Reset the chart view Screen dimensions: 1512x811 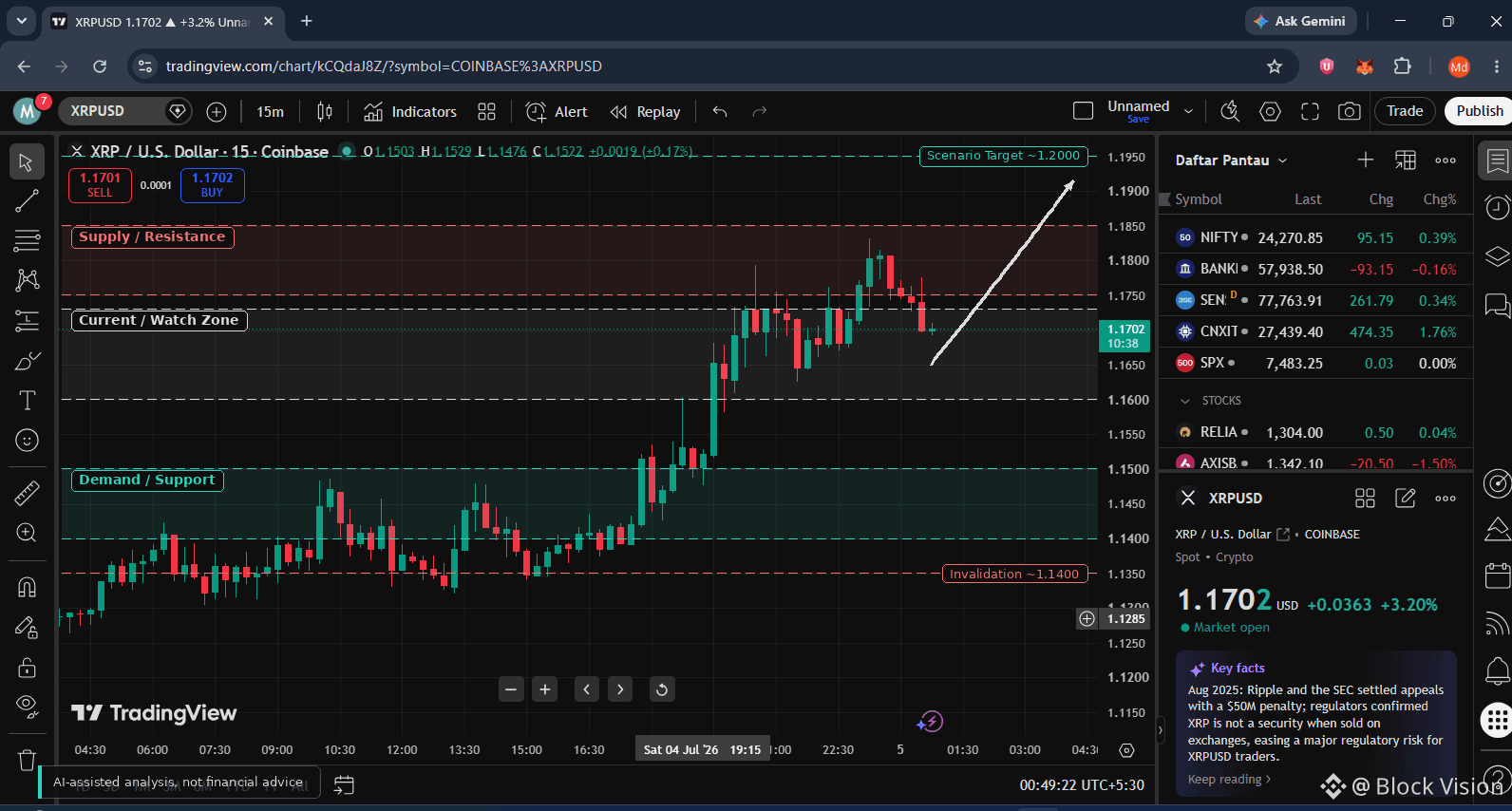click(x=662, y=689)
